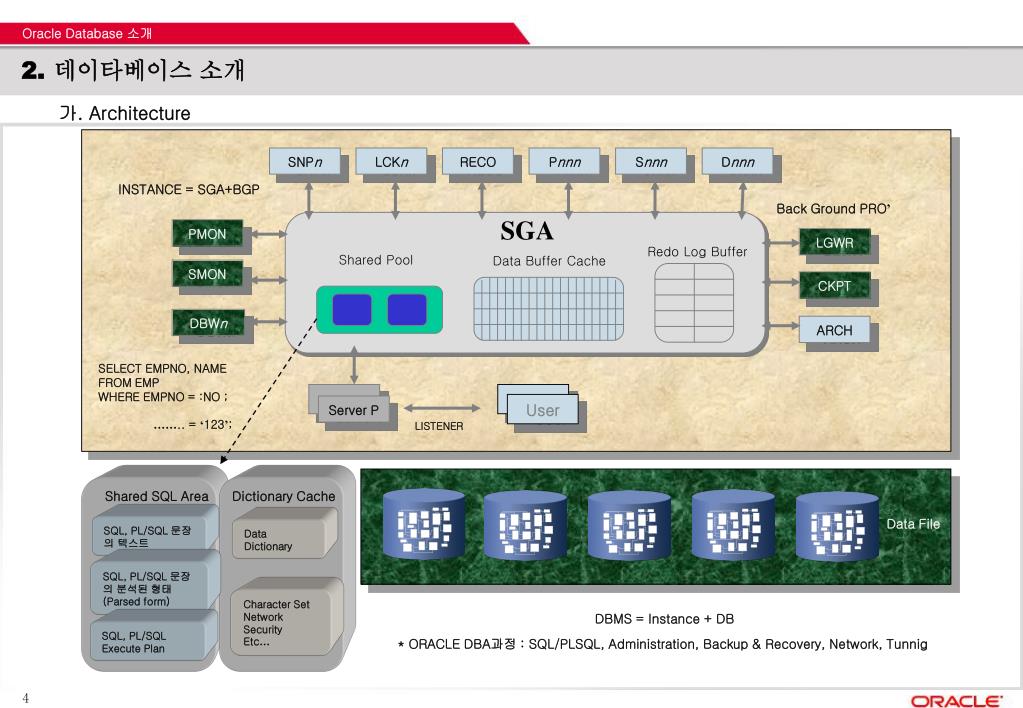Click 'WHERE EMPNO = :NO' line

tap(162, 397)
